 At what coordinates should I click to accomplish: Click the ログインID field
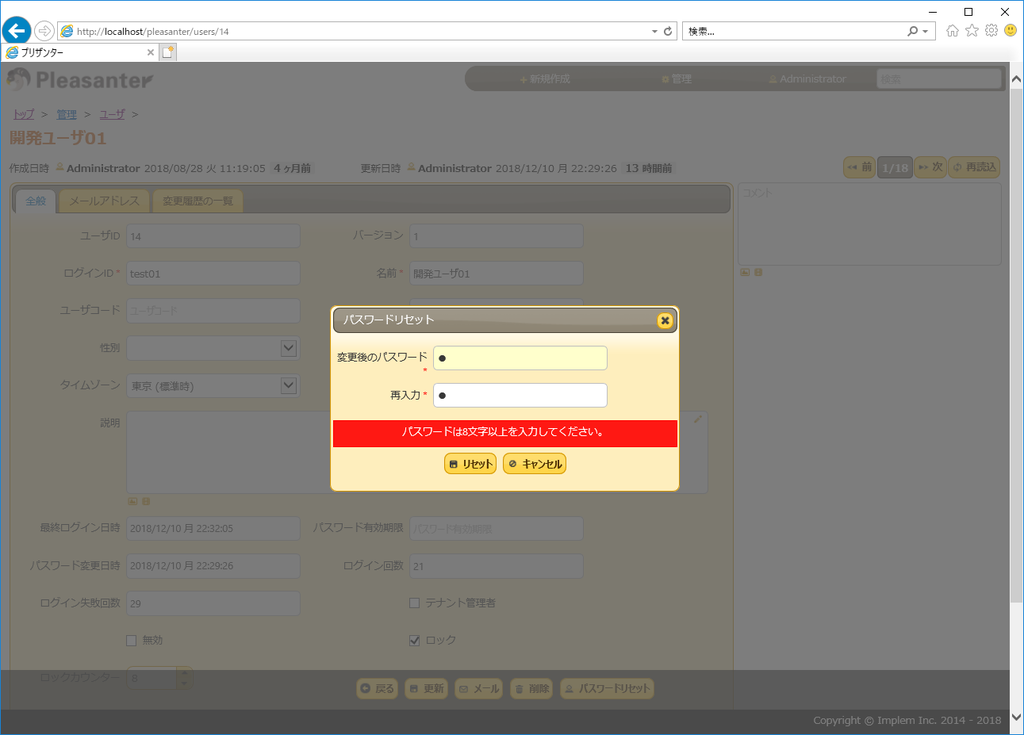tap(214, 274)
